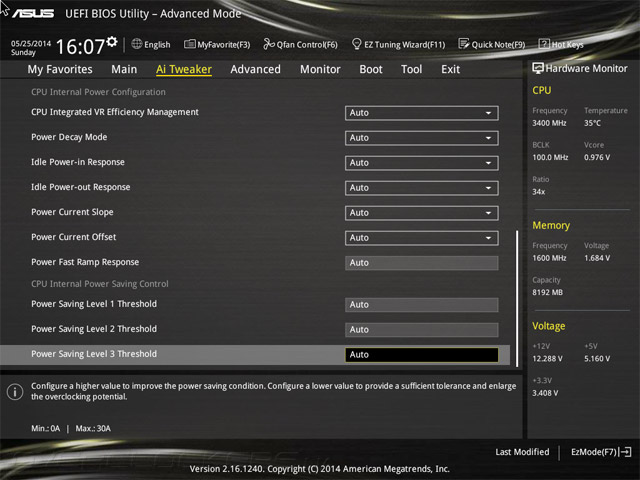Click the Hardware Monitor title
This screenshot has width=640, height=480.
point(587,69)
